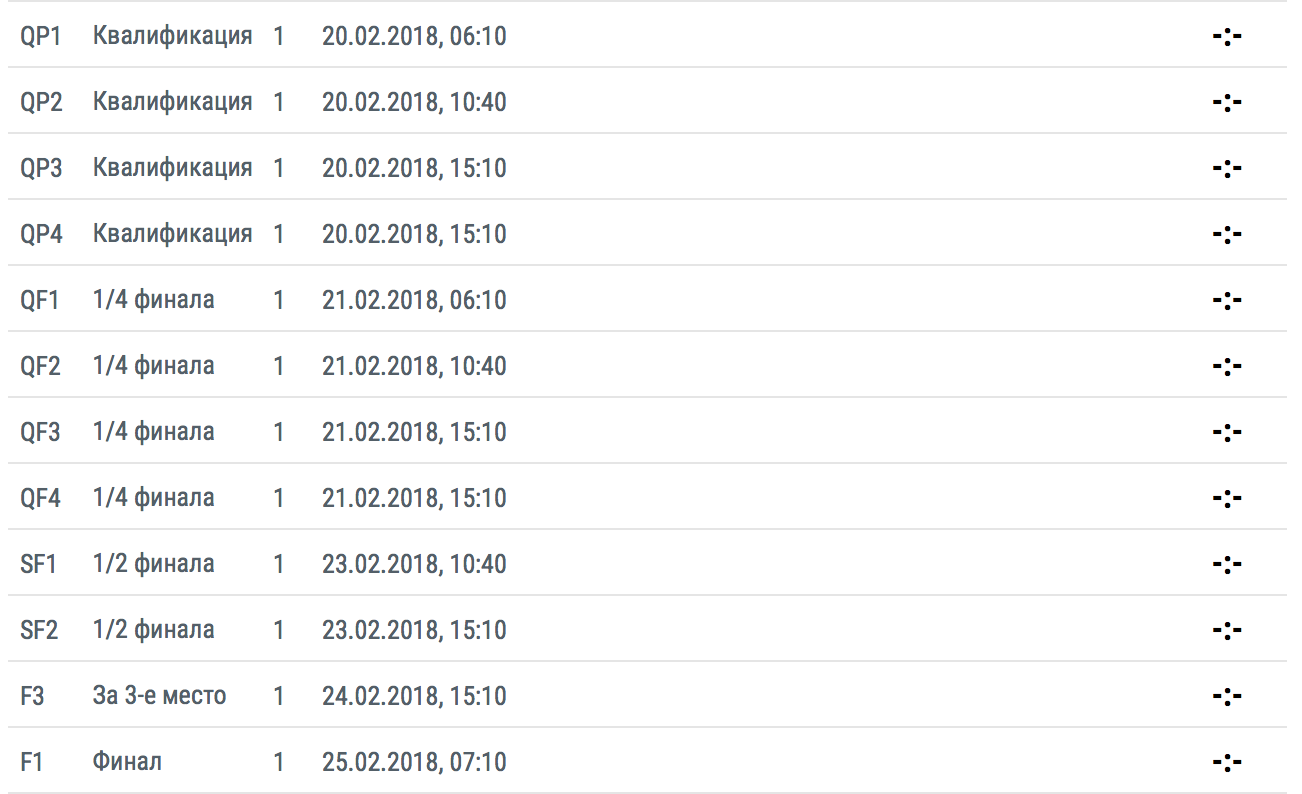Select the date 21.02.2018, 06:10
Viewport: 1302px width, 794px height.
click(x=414, y=300)
